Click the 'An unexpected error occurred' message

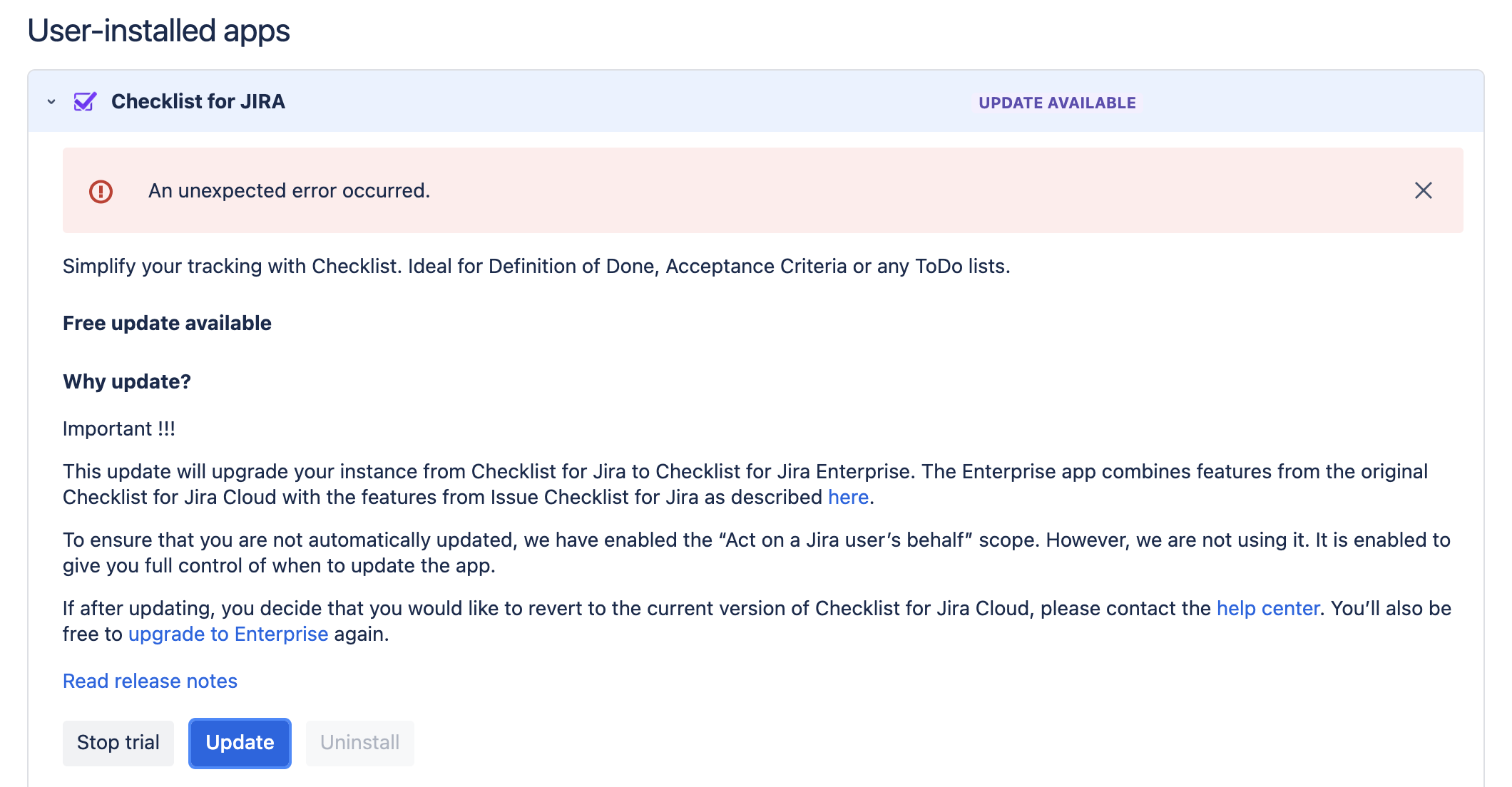289,191
